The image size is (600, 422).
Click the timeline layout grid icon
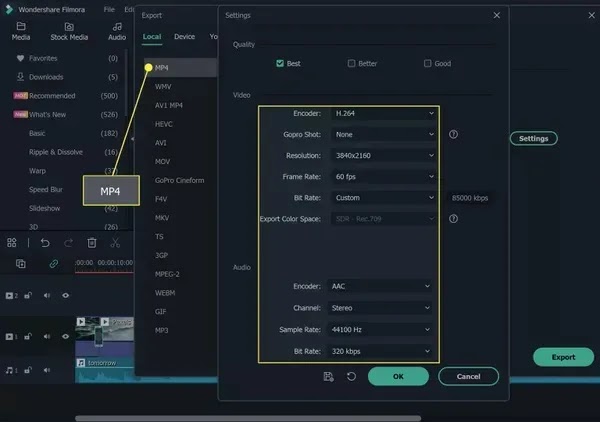pos(12,243)
